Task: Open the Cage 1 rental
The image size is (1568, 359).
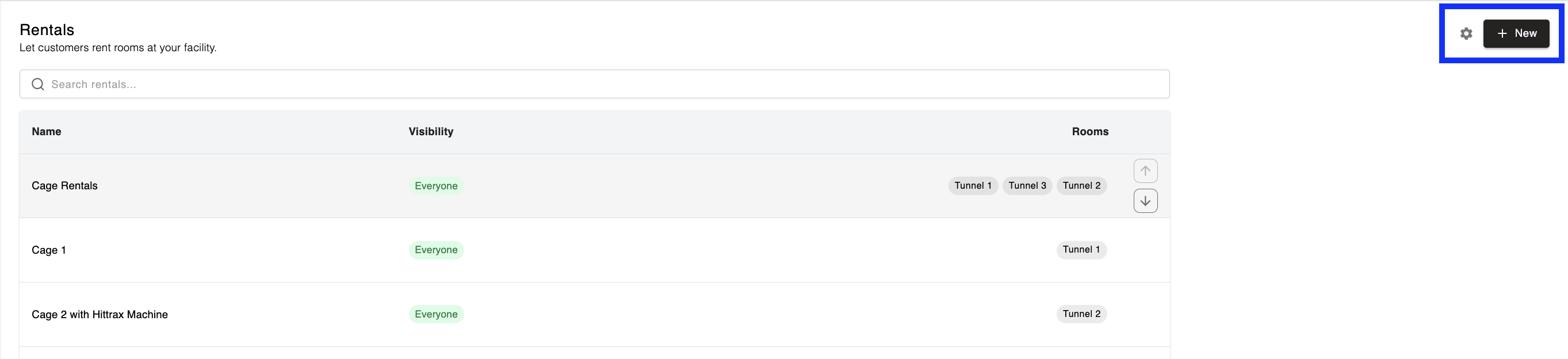Action: (594, 250)
